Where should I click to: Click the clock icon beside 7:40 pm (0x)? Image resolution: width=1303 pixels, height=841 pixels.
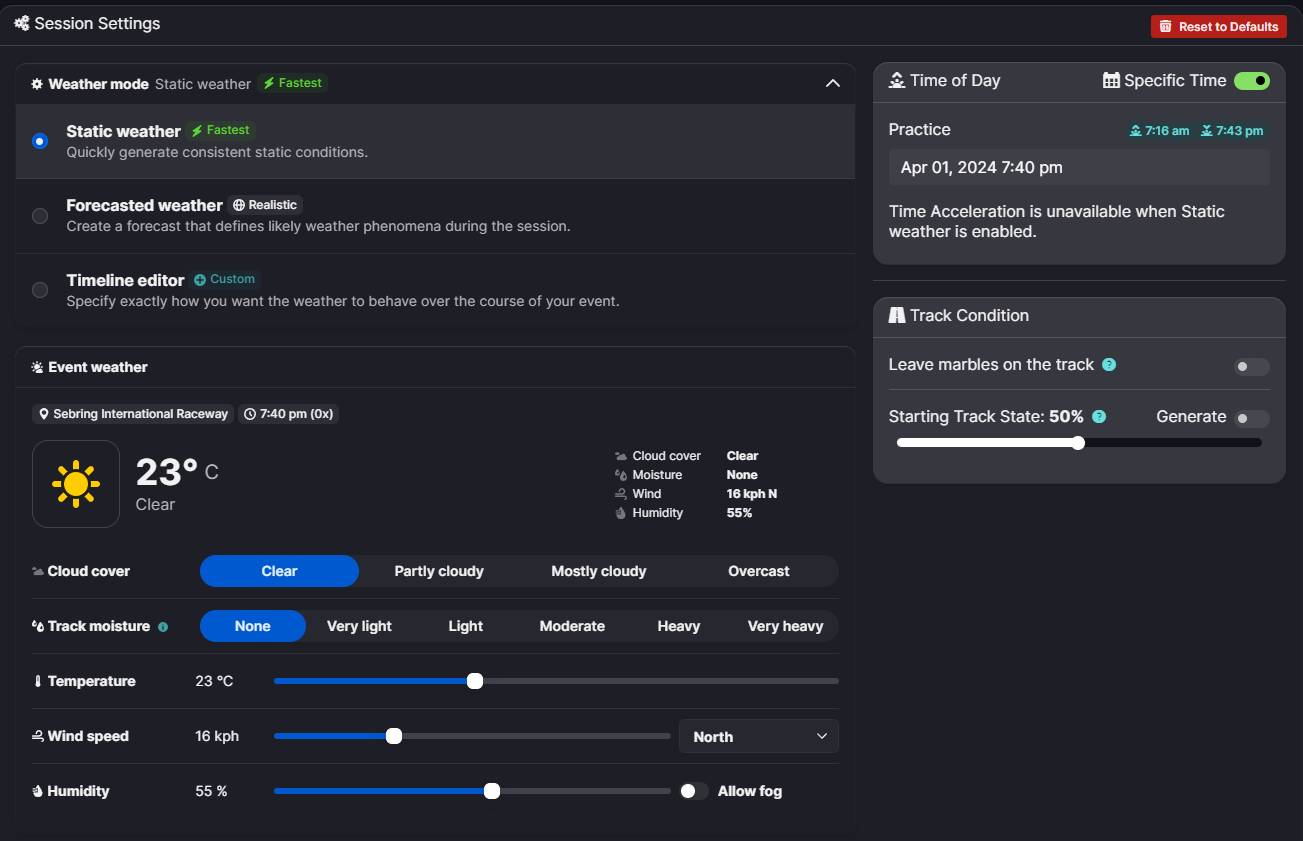click(250, 414)
